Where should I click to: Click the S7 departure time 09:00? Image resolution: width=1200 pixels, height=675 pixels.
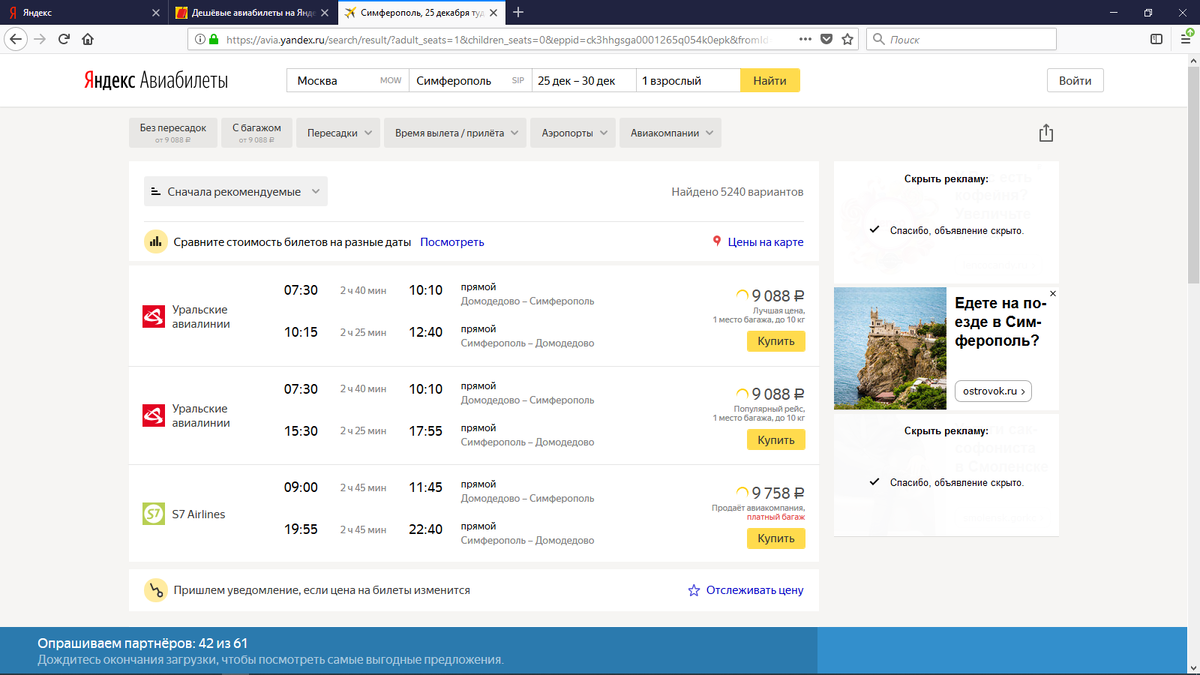click(301, 487)
